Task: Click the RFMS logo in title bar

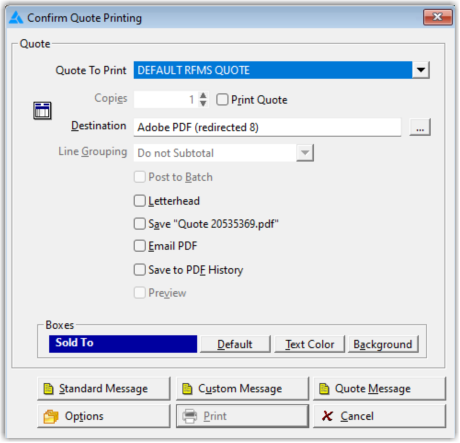Action: pyautogui.click(x=16, y=18)
